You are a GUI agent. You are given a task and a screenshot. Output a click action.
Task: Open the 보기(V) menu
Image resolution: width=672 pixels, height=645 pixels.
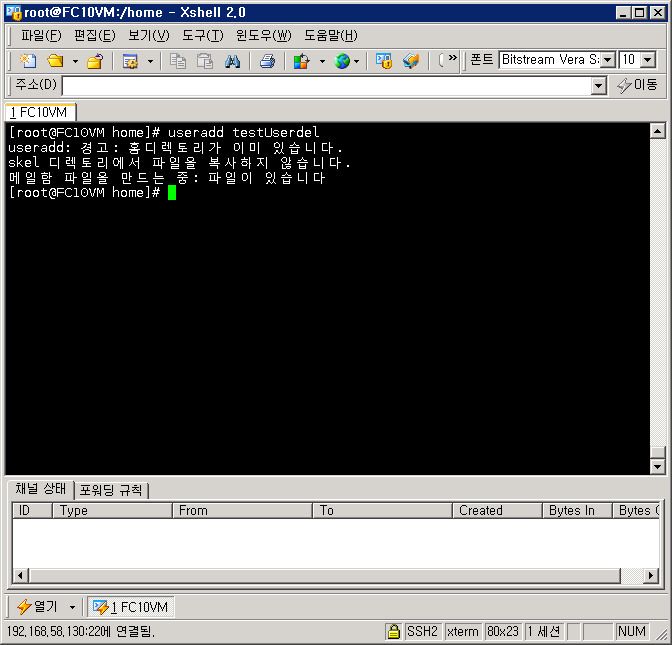[x=149, y=36]
